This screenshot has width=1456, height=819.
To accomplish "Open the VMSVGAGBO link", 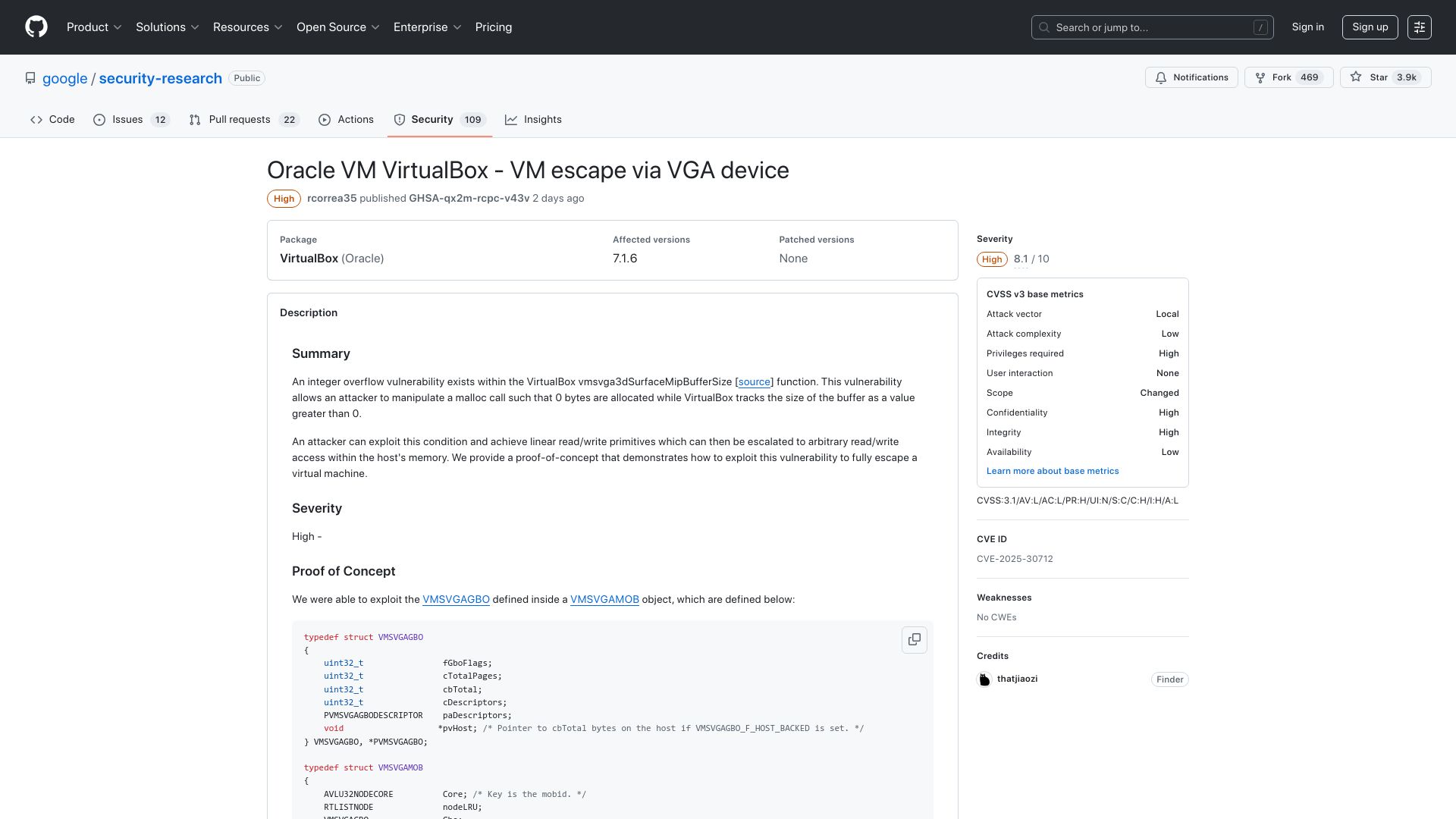I will pos(456,600).
